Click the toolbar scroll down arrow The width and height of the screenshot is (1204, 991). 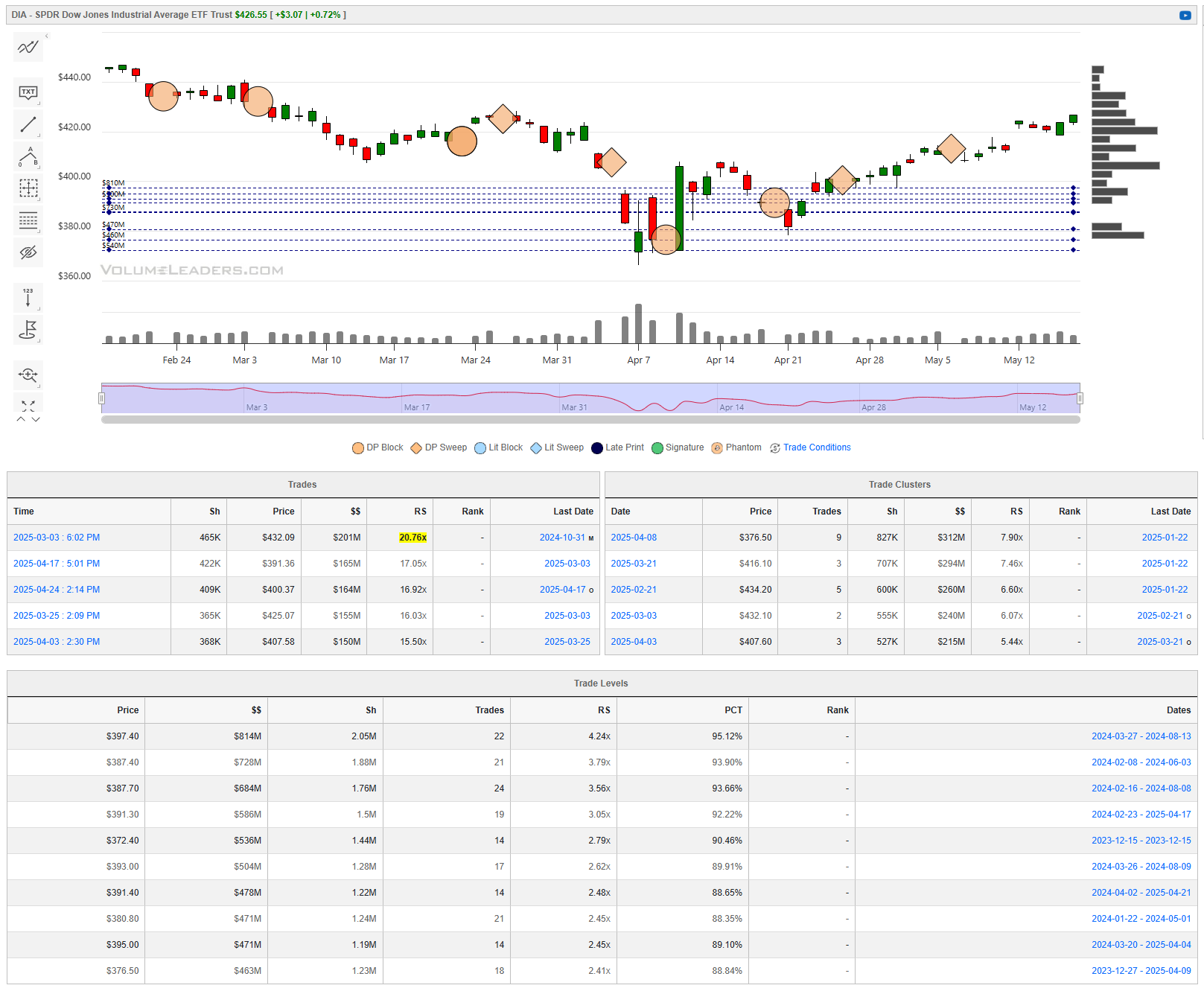coord(36,420)
